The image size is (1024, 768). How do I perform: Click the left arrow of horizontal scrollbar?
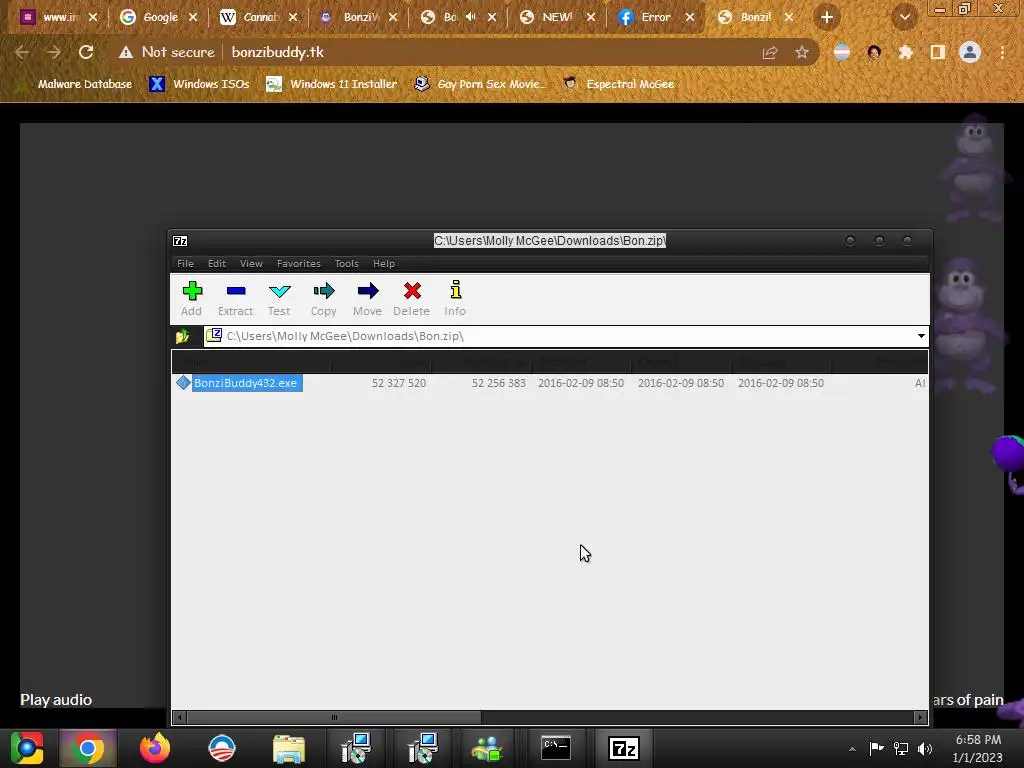pyautogui.click(x=180, y=718)
